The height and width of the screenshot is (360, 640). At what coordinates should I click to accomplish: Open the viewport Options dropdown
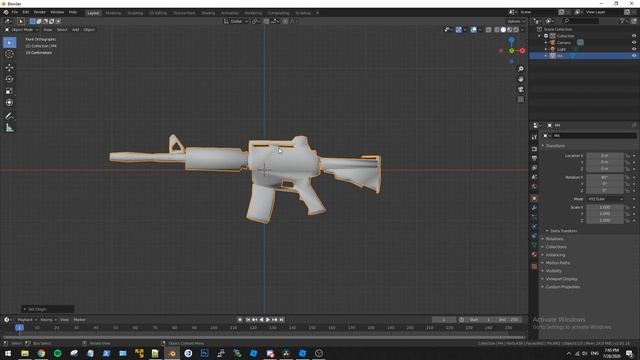pyautogui.click(x=516, y=21)
